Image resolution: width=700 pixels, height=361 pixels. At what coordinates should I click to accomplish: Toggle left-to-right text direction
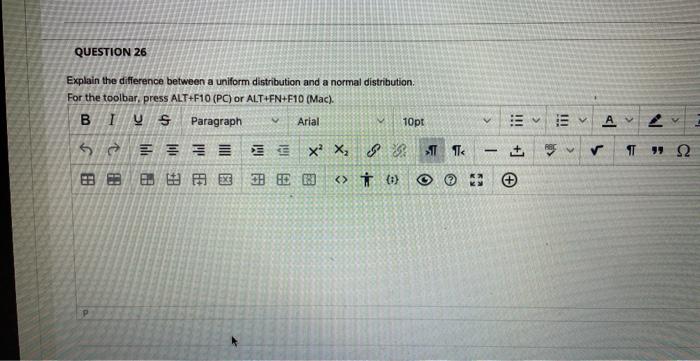click(x=431, y=151)
